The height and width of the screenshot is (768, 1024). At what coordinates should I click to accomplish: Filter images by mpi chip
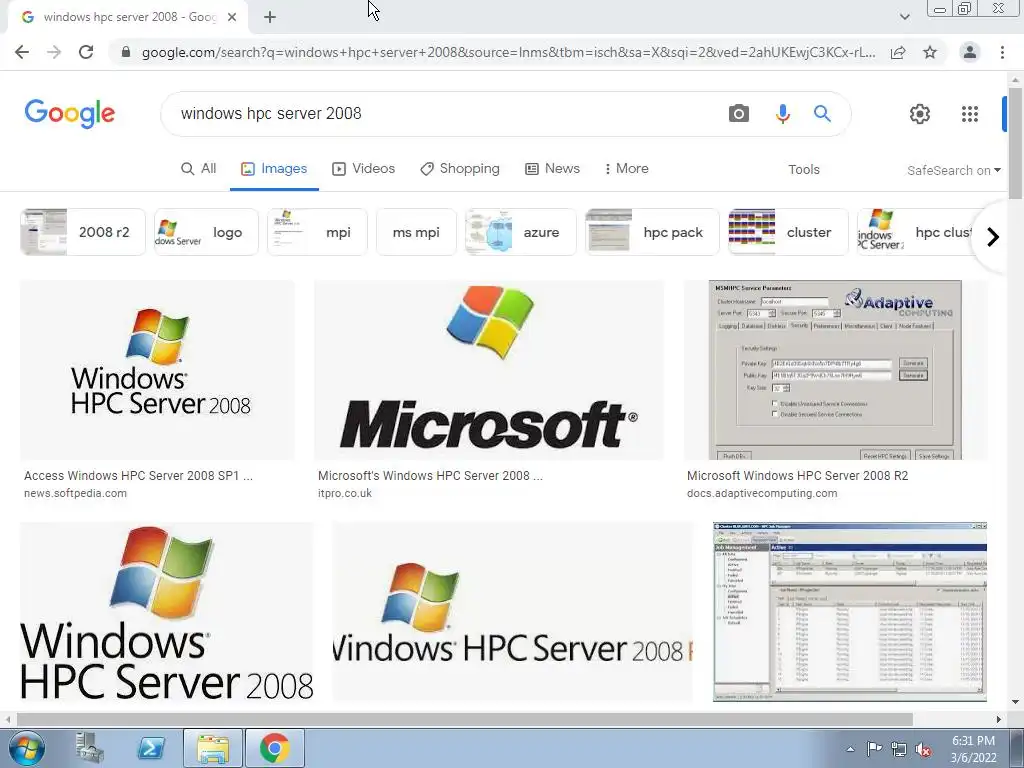pos(317,232)
